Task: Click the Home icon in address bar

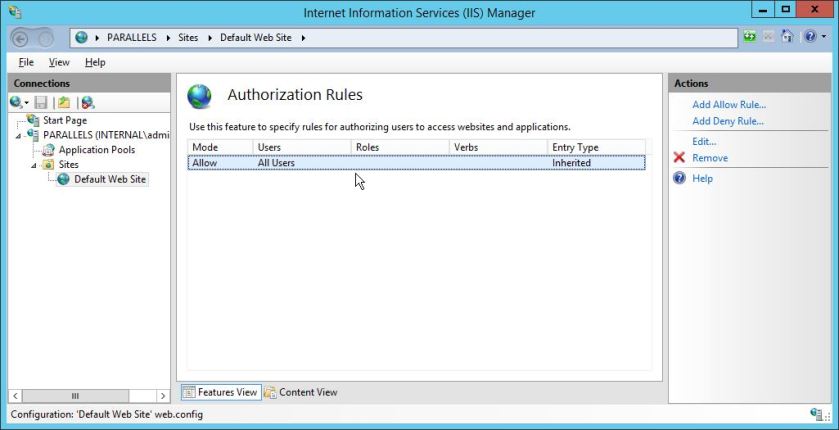Action: pyautogui.click(x=787, y=36)
